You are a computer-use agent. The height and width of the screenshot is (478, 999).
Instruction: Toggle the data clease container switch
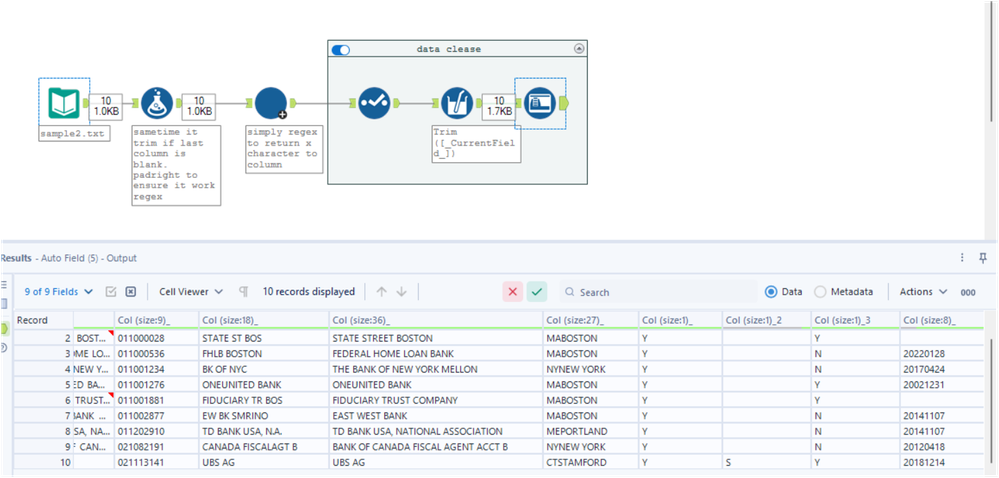coord(340,49)
